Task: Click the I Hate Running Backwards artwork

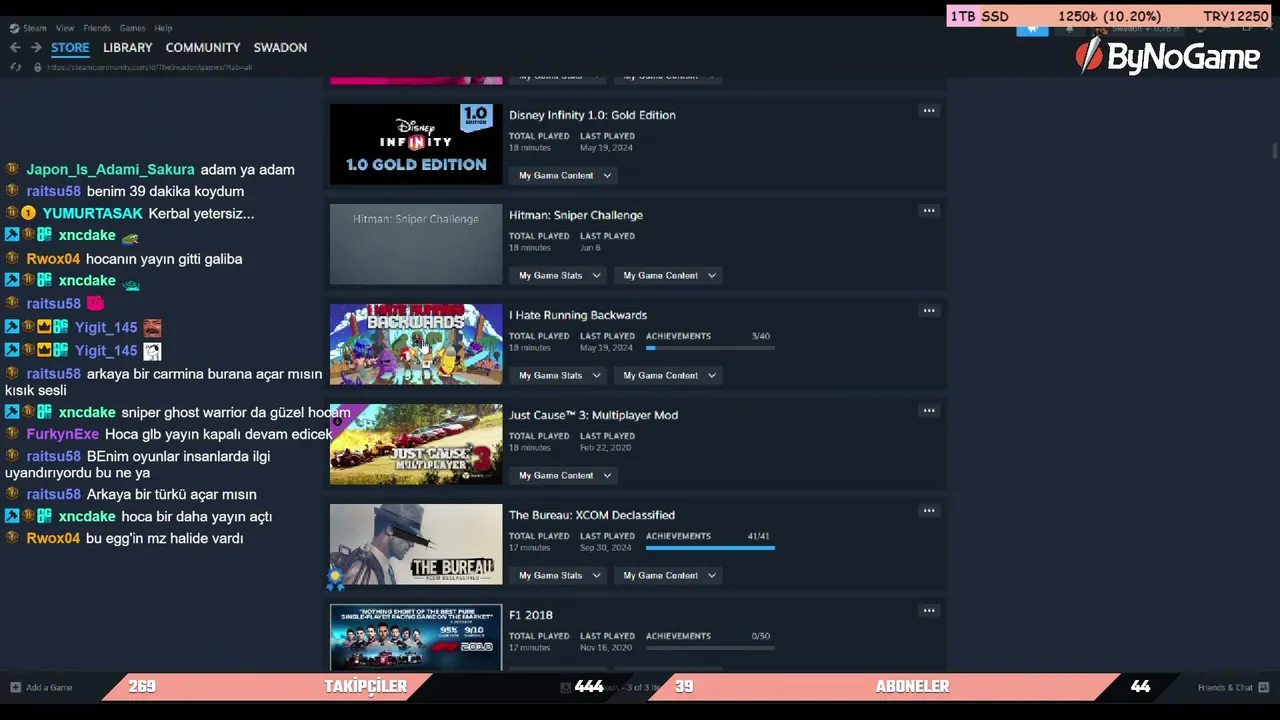Action: (416, 344)
